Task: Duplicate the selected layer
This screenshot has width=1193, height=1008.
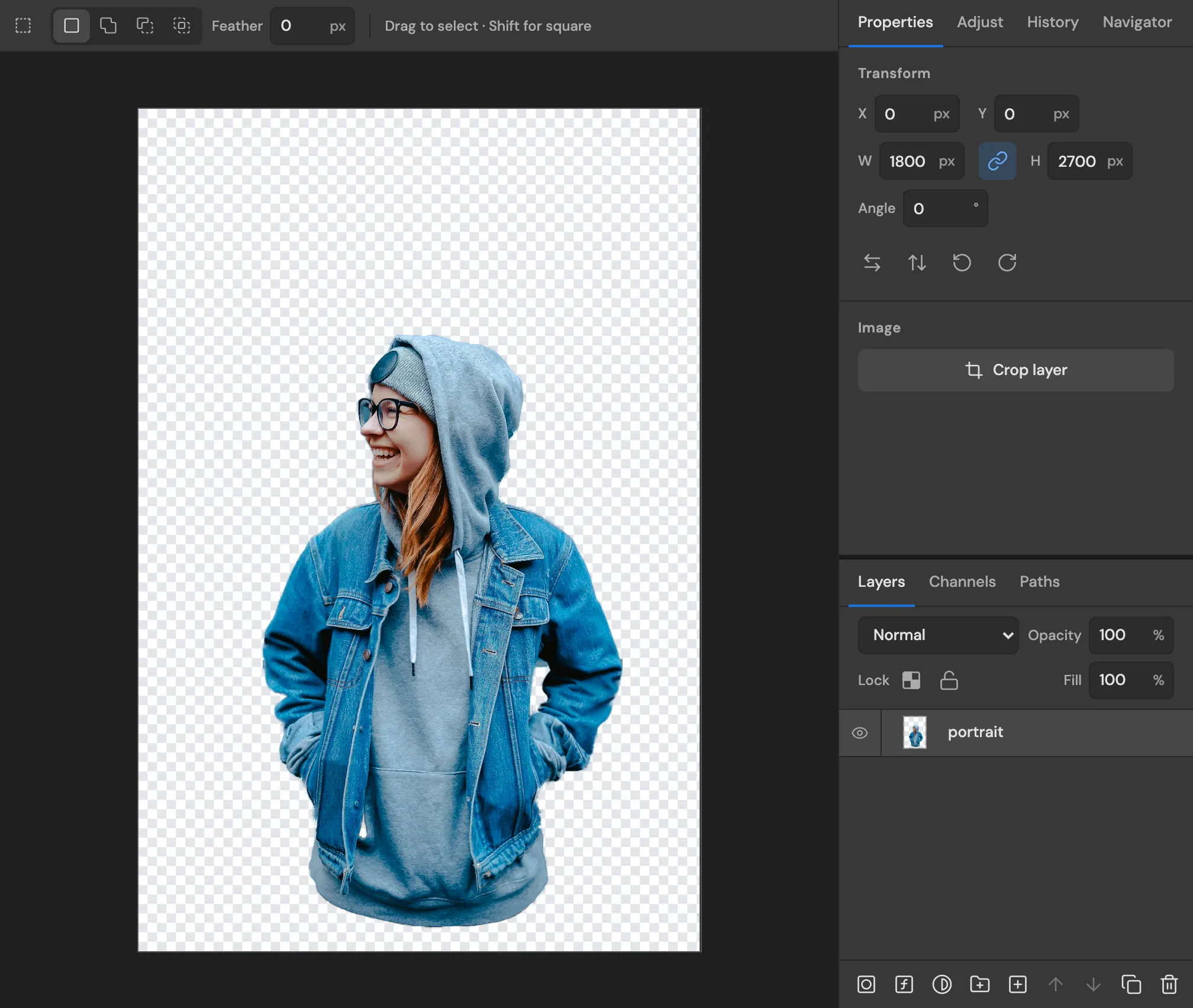Action: [x=1131, y=984]
